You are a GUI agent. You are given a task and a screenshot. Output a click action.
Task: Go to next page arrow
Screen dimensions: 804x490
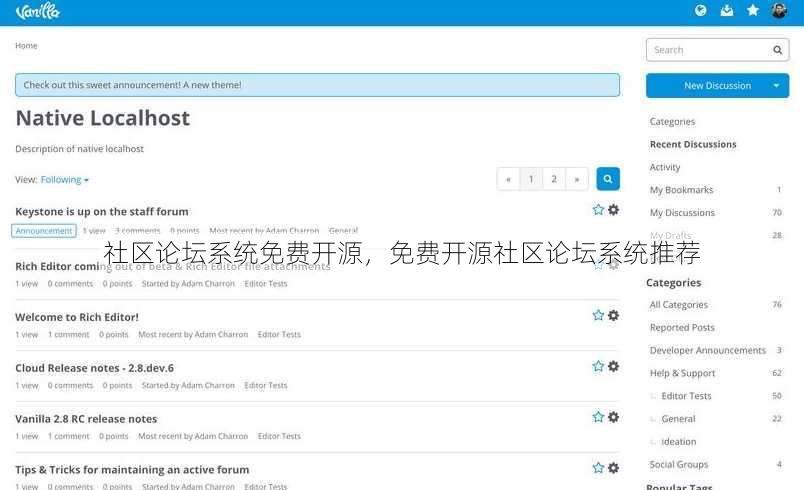pyautogui.click(x=577, y=179)
